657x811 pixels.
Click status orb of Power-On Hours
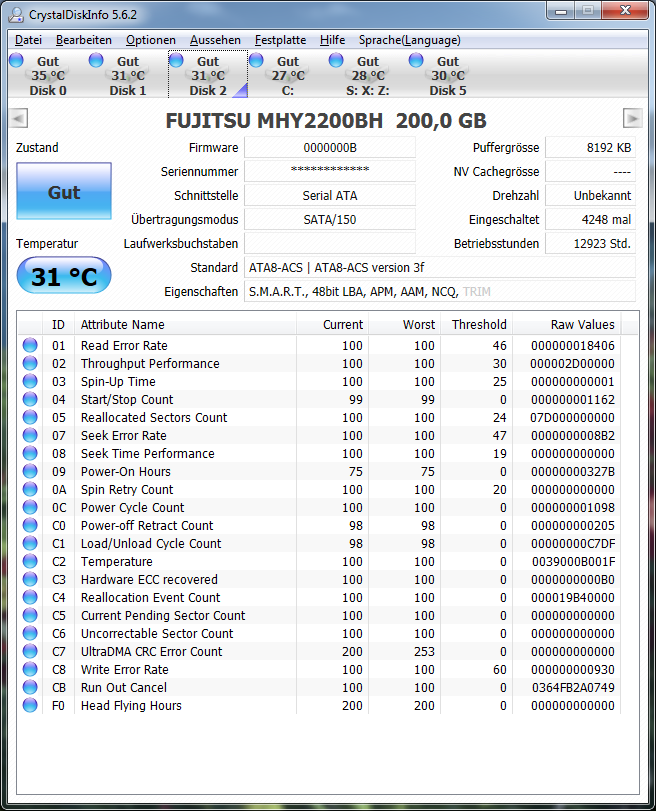click(30, 471)
